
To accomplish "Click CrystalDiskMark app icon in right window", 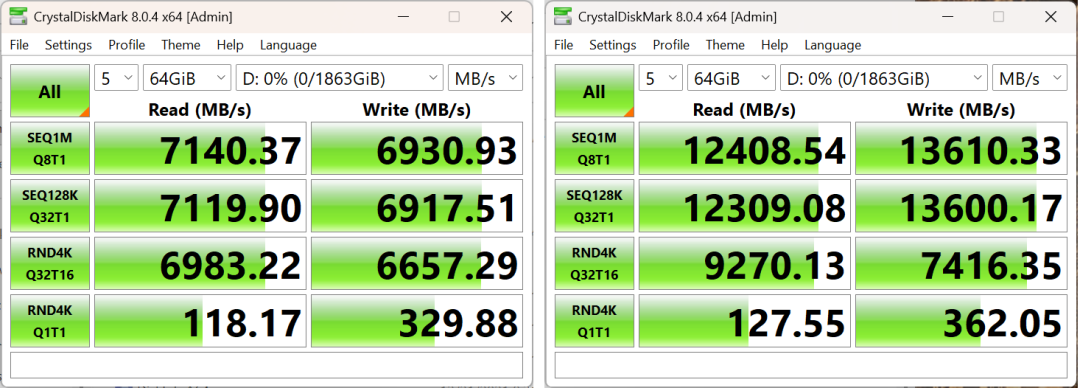I will pos(564,17).
